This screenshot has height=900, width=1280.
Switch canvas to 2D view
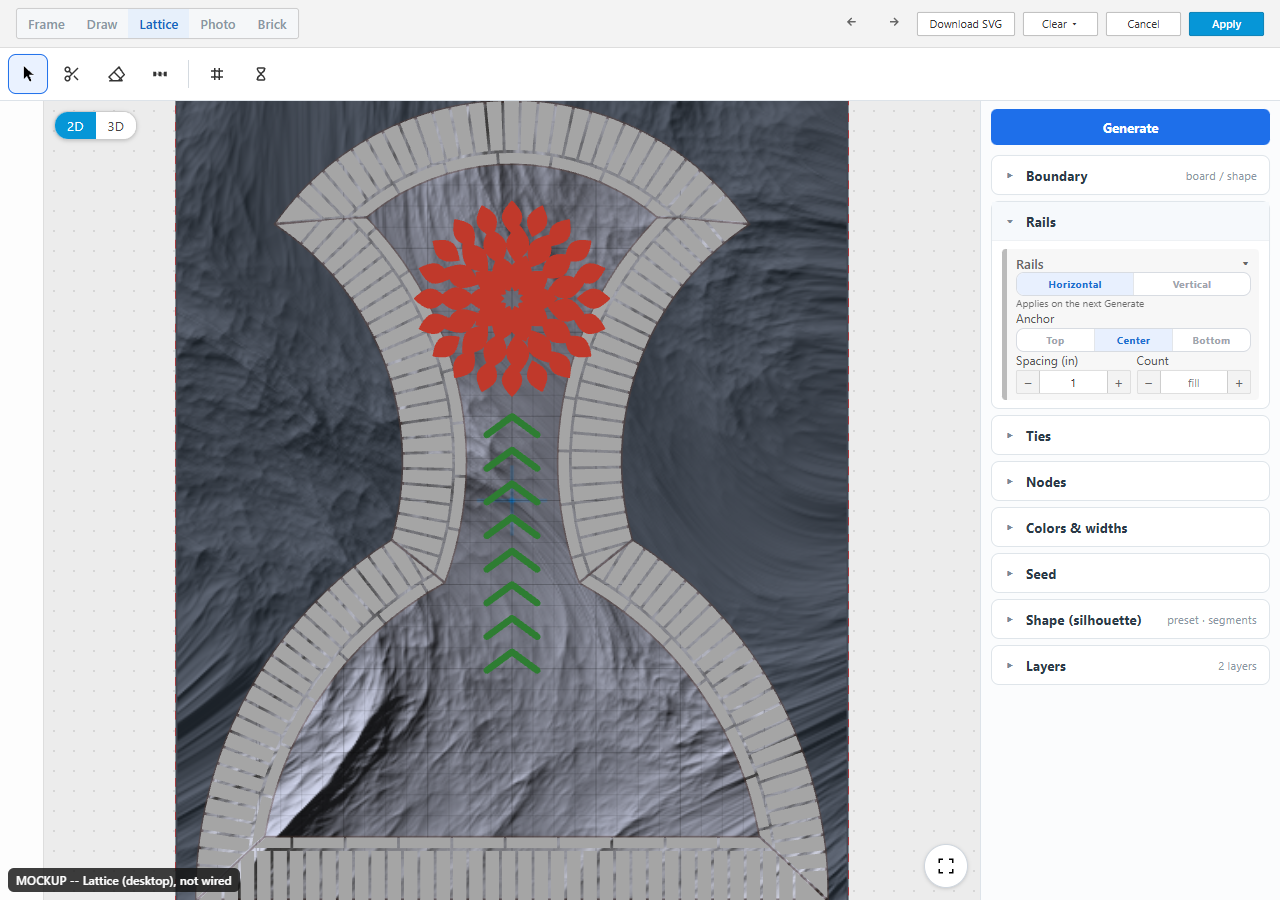[x=75, y=126]
